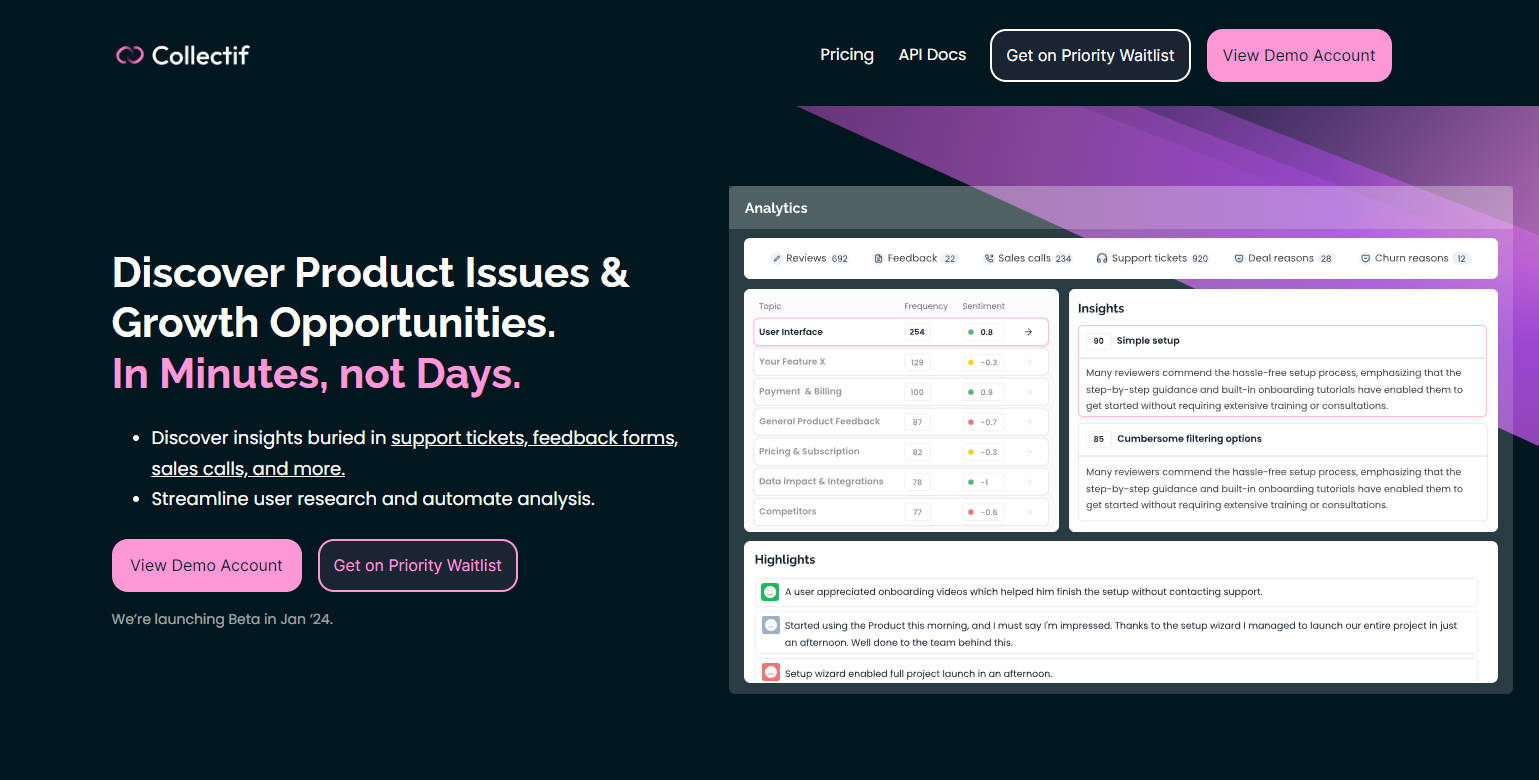1539x780 pixels.
Task: Open the Pricing menu item
Action: pos(846,55)
